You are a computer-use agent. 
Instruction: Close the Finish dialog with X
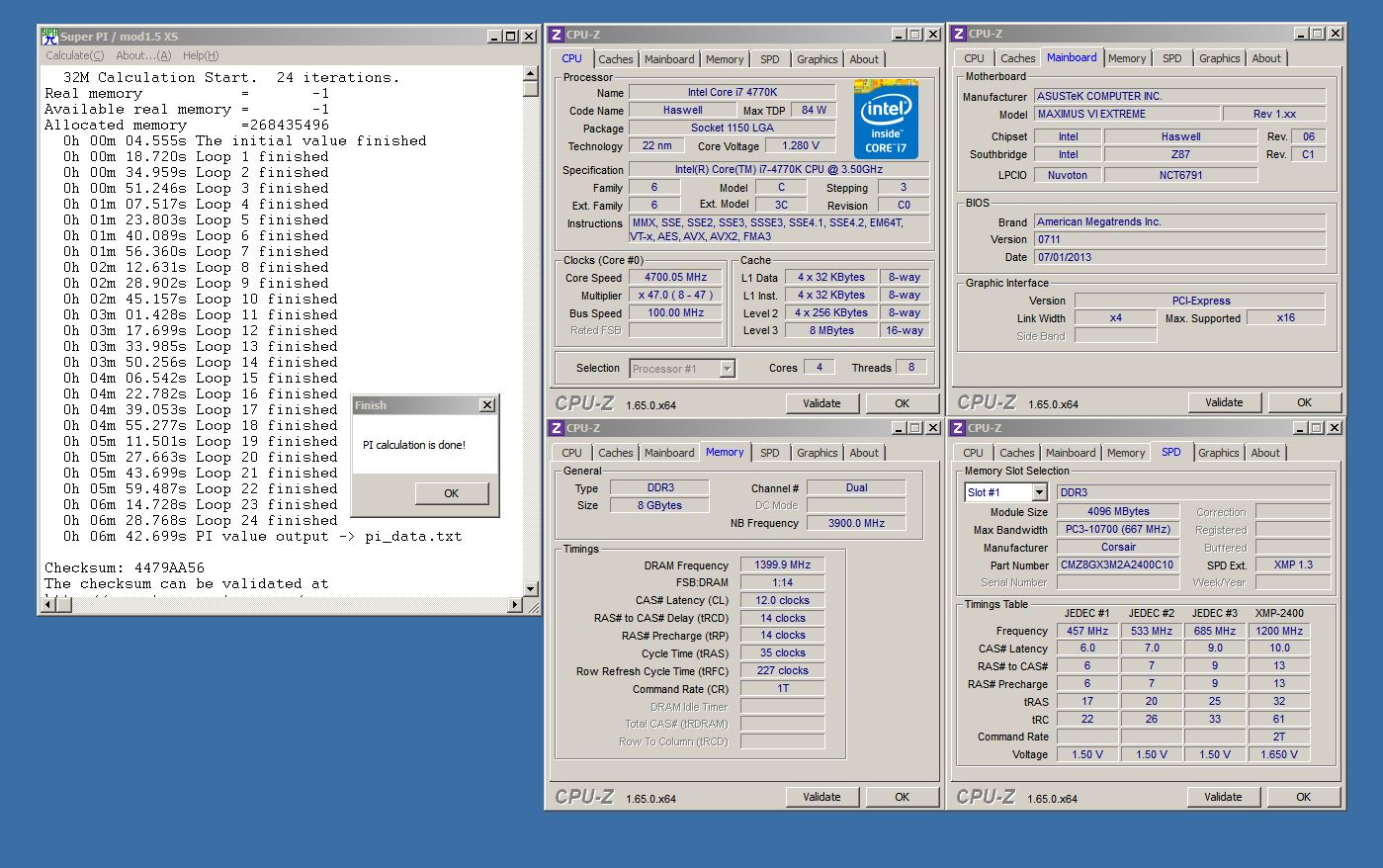[486, 405]
